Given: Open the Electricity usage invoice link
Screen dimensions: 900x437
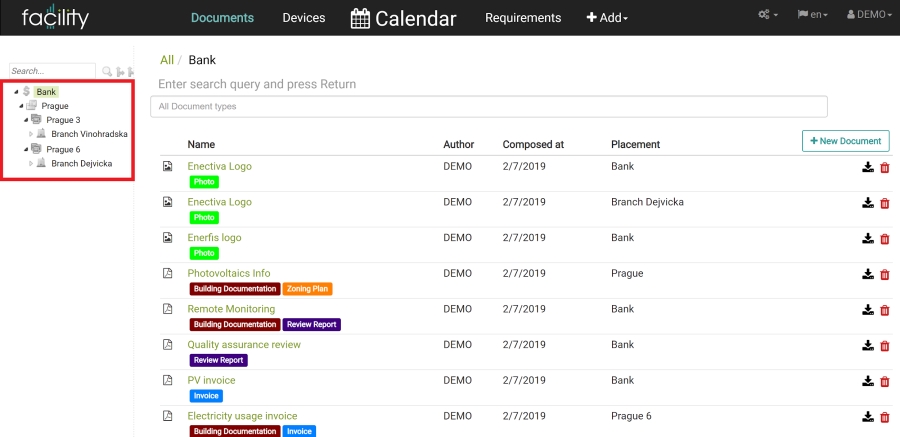Looking at the screenshot, I should pos(242,416).
